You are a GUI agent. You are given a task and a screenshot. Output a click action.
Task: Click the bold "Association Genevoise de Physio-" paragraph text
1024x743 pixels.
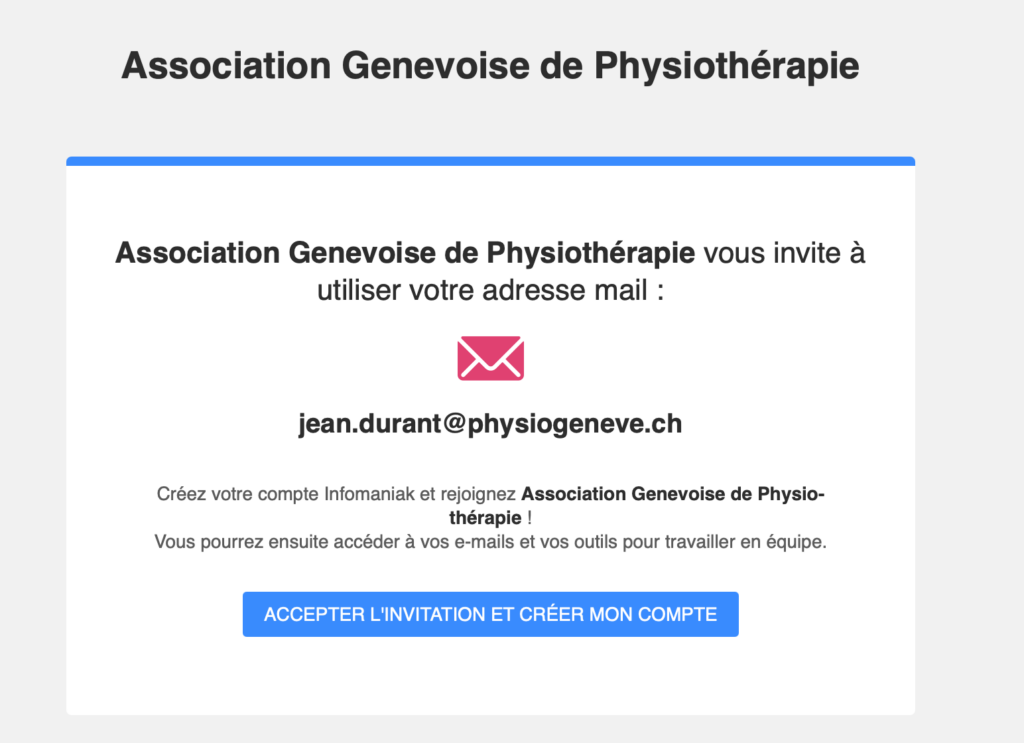673,494
